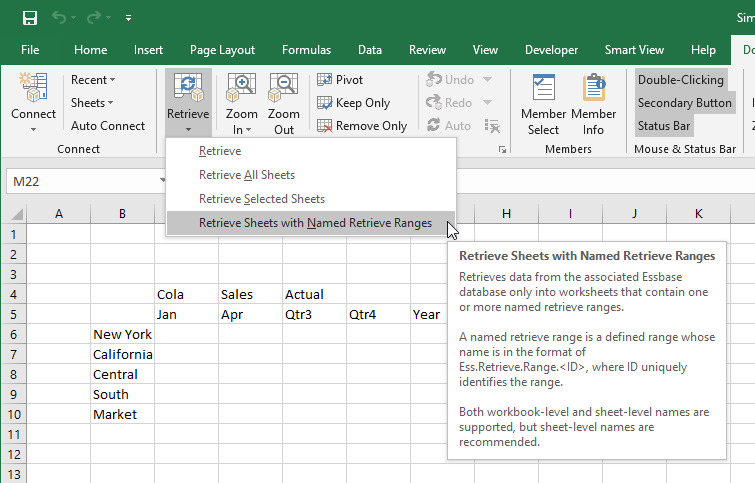
Task: Open the Undo dropdown arrow in ribbon
Action: click(x=487, y=79)
